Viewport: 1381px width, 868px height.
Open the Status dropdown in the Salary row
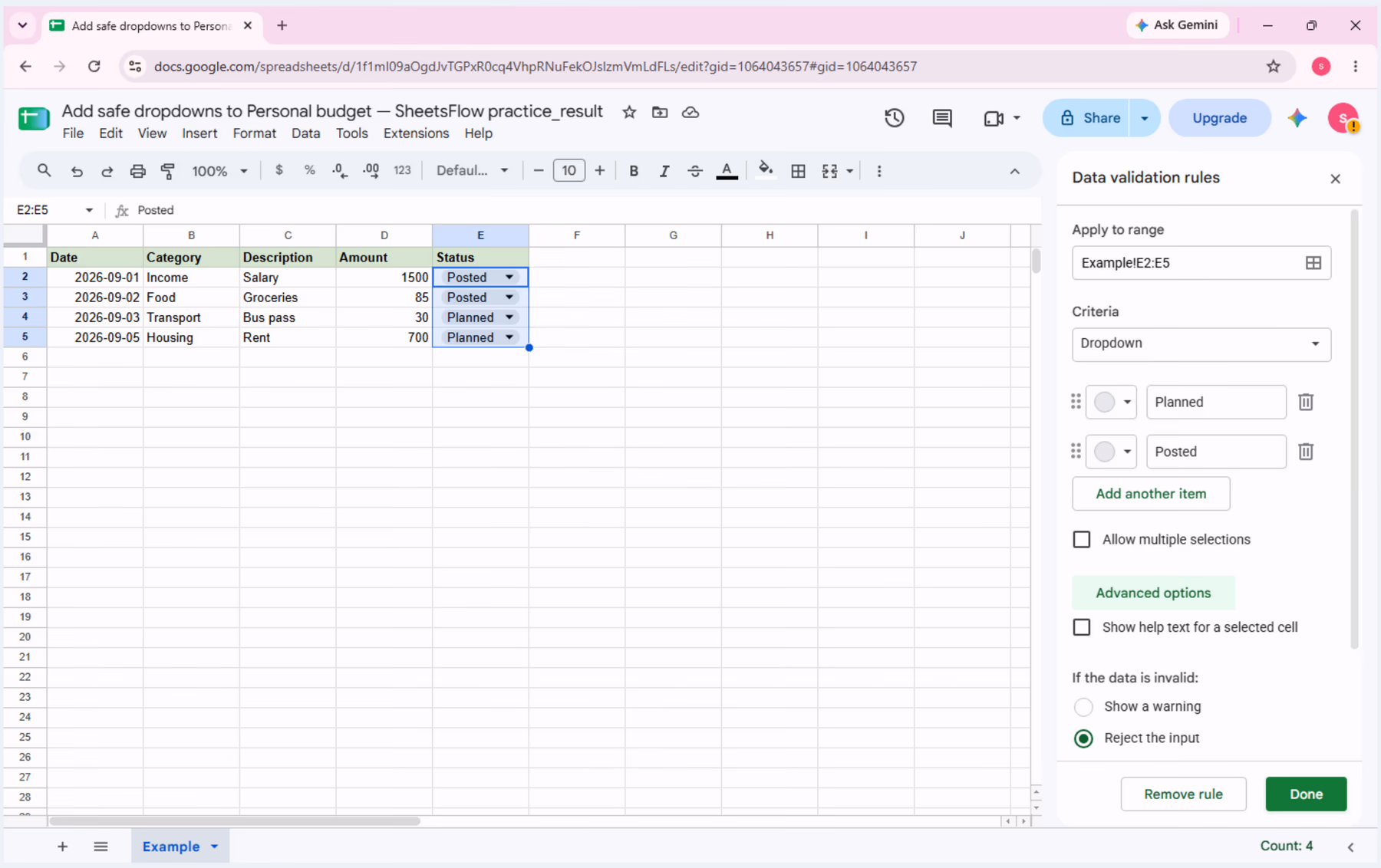(509, 278)
